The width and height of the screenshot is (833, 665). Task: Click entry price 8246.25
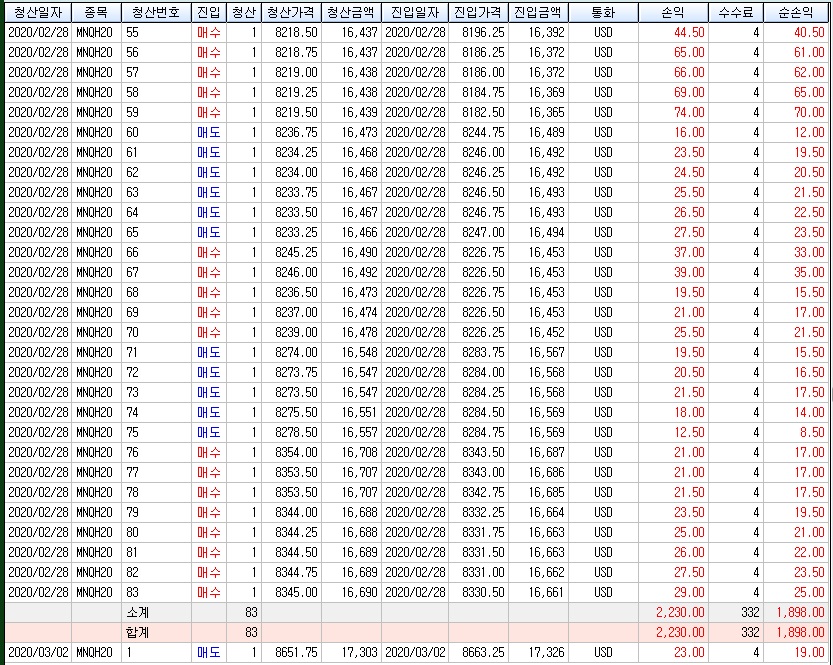[478, 173]
